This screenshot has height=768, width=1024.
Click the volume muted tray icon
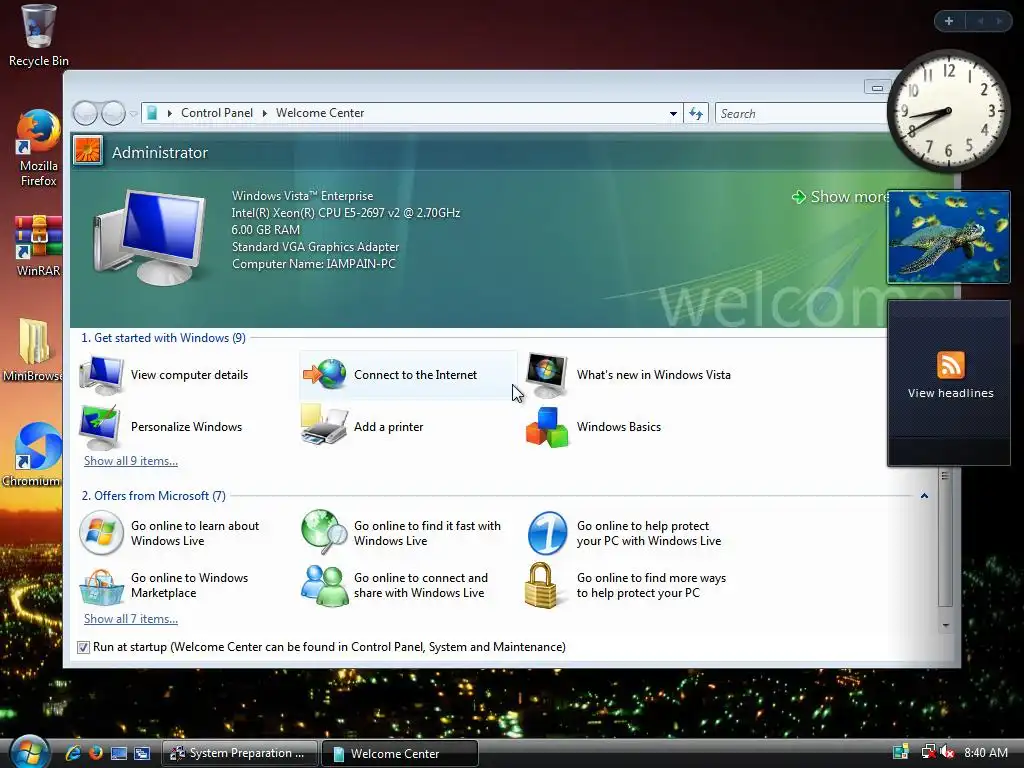point(947,752)
